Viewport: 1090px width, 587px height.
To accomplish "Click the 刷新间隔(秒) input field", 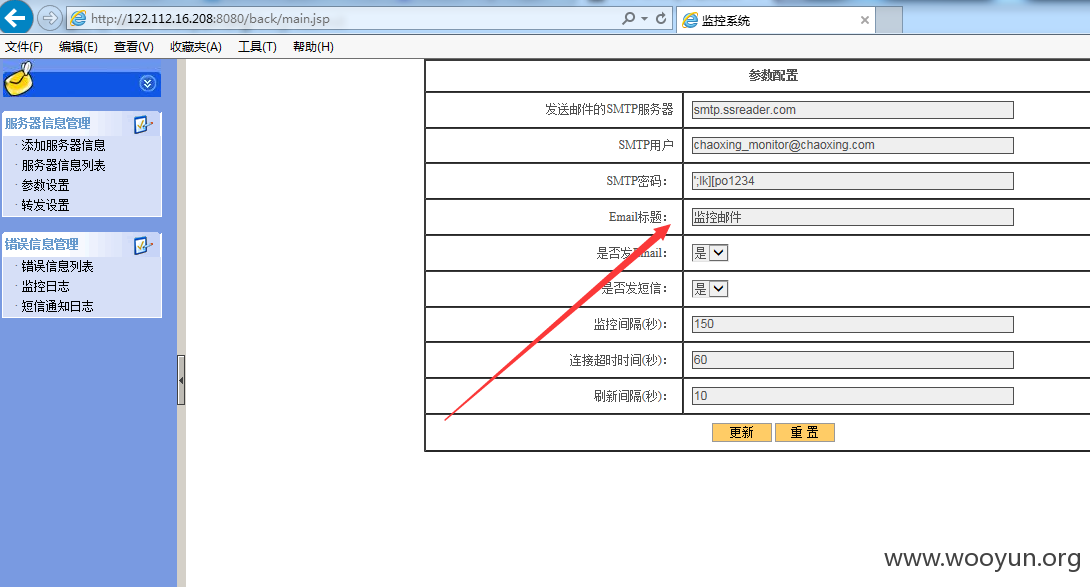I will pos(852,396).
